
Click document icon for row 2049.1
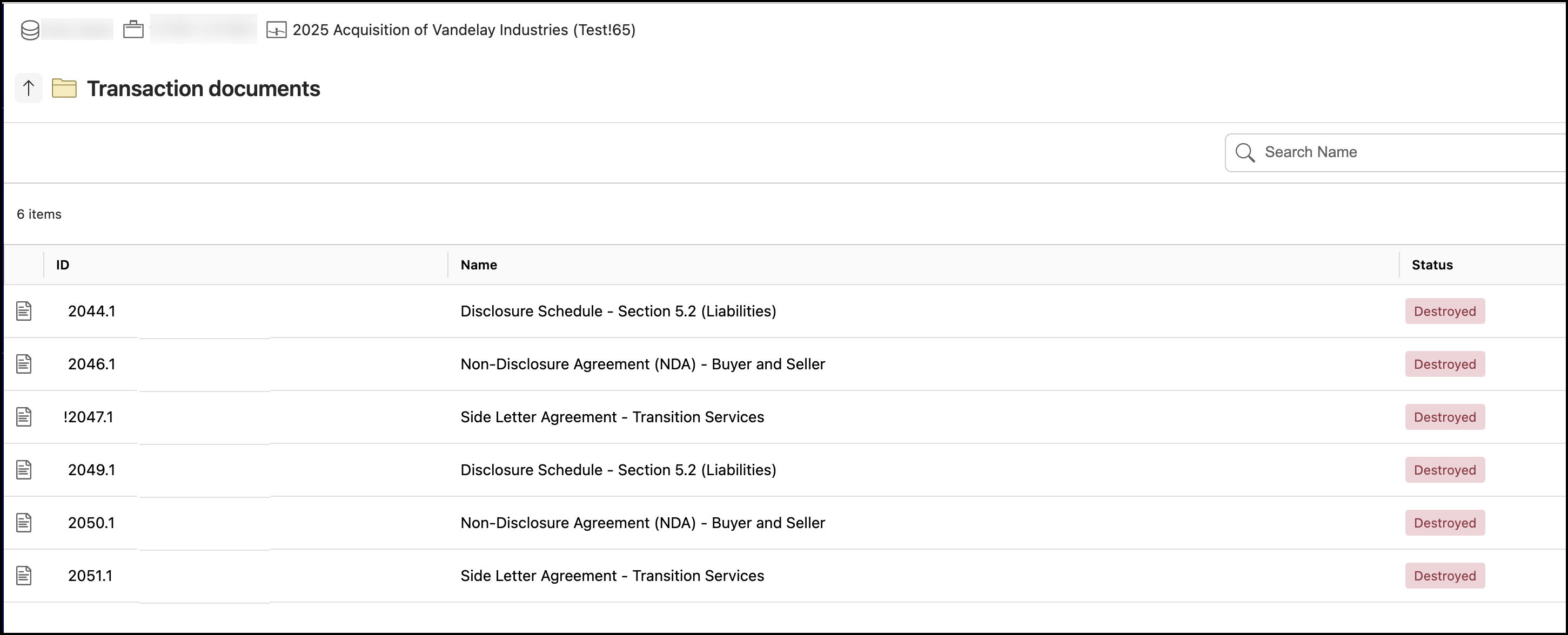[x=24, y=470]
